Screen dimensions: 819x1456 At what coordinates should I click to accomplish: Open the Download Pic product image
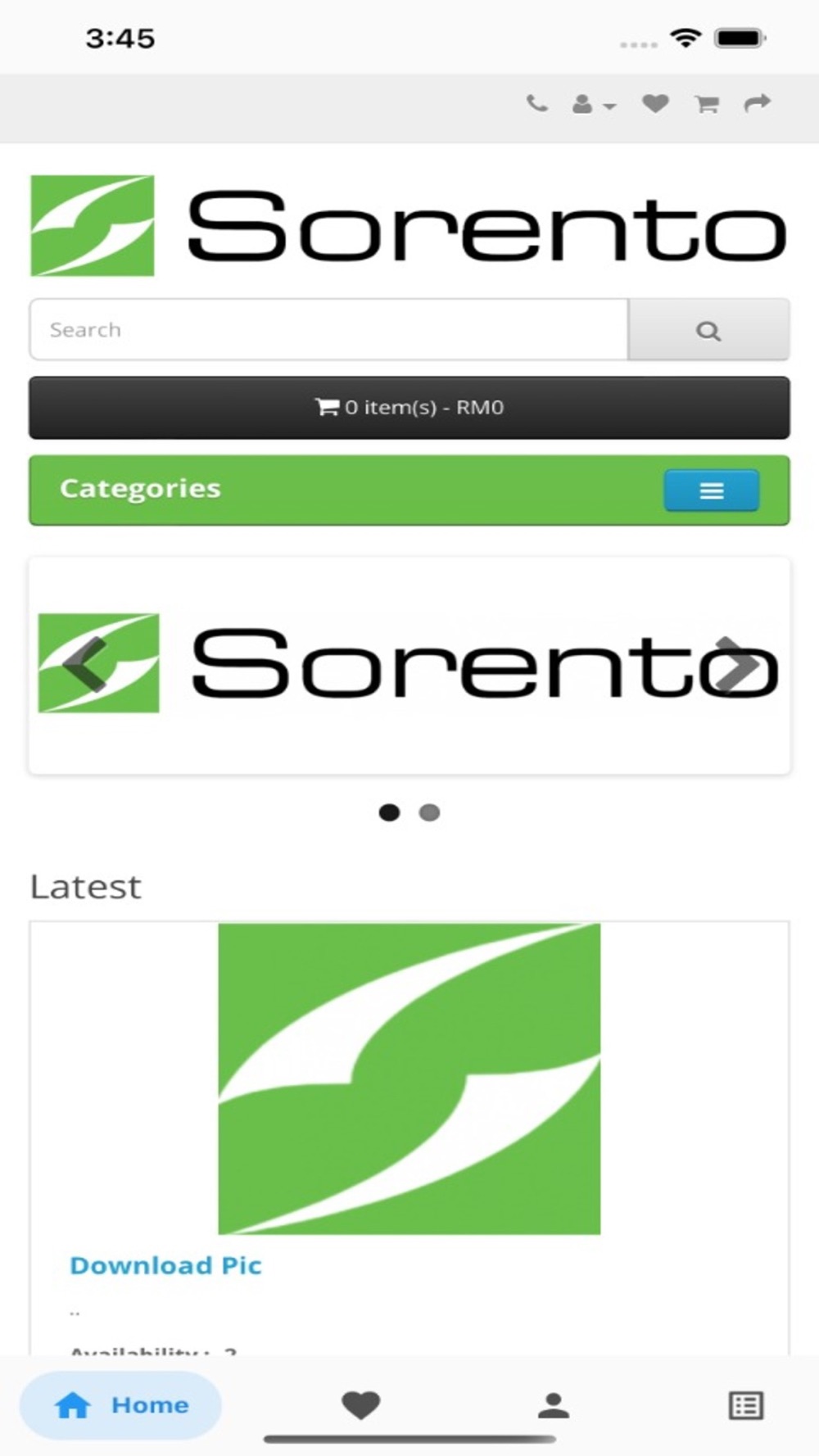409,1078
